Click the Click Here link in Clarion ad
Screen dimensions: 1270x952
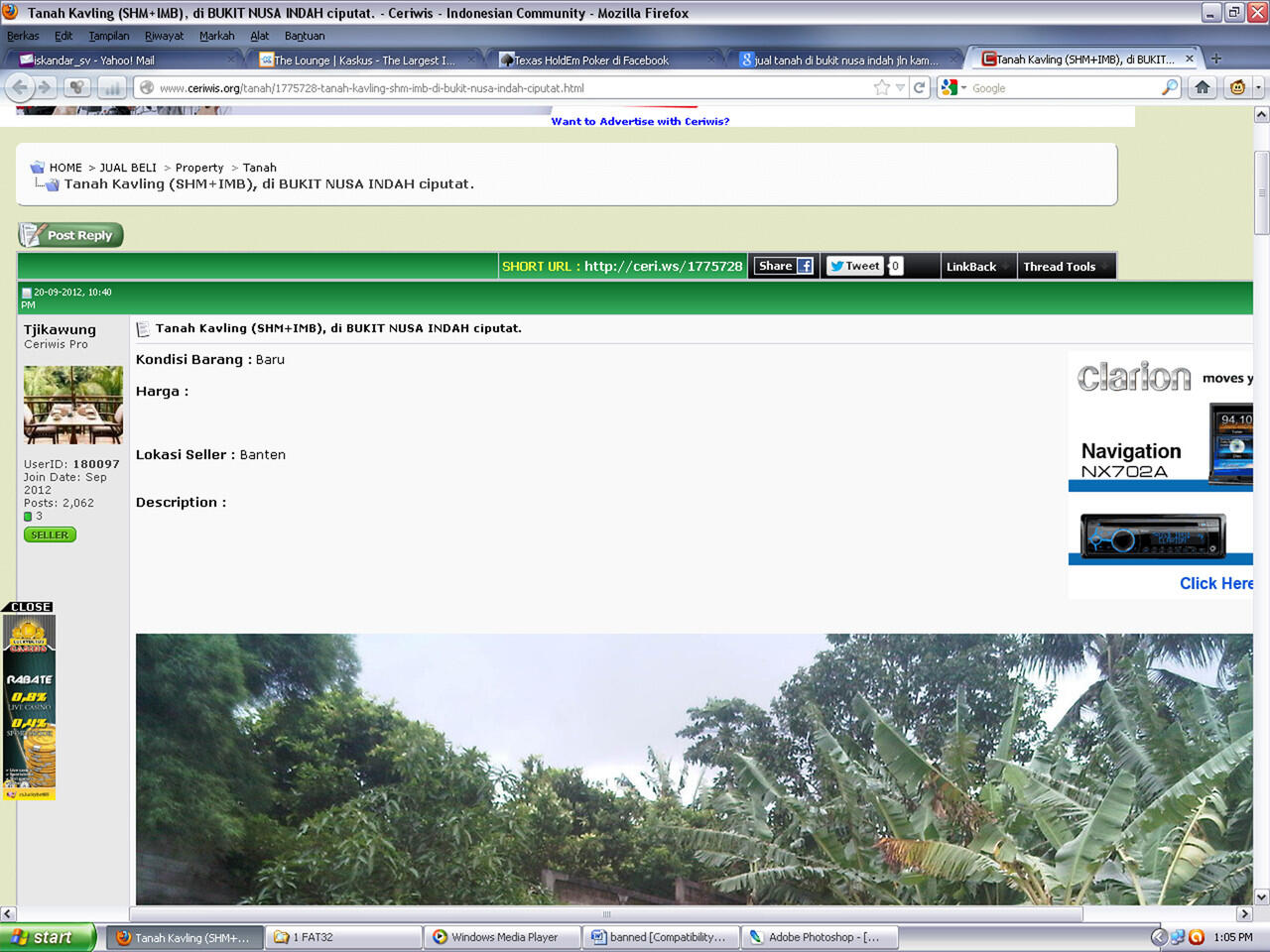tap(1216, 583)
